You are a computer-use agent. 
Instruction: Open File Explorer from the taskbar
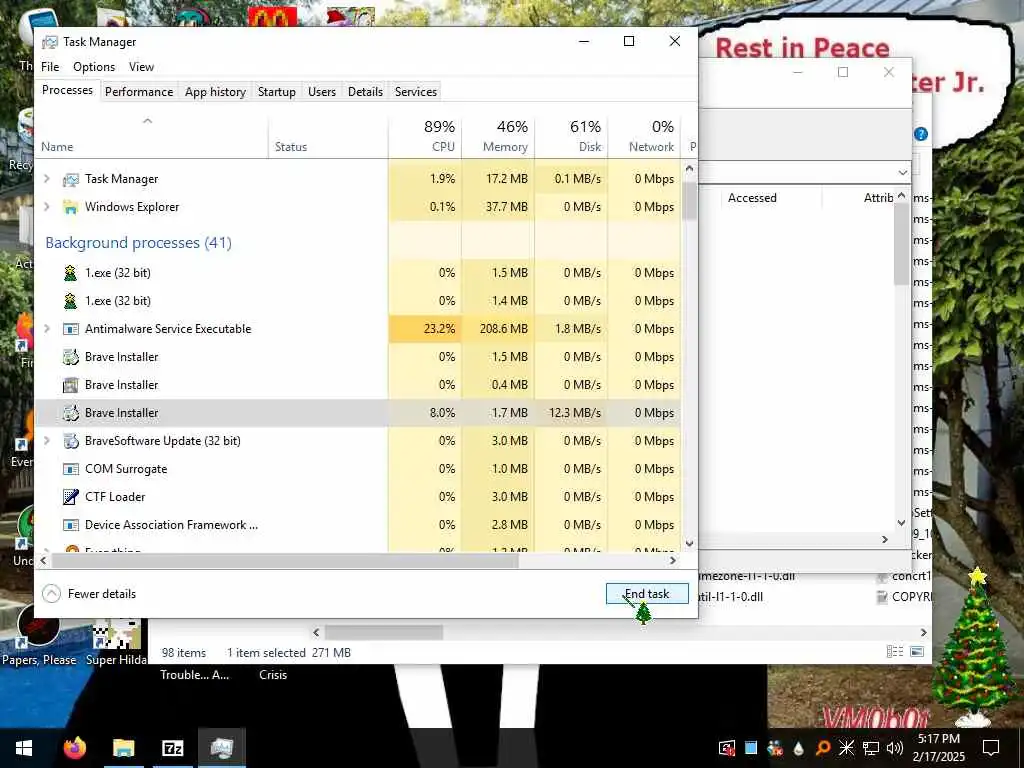point(123,748)
